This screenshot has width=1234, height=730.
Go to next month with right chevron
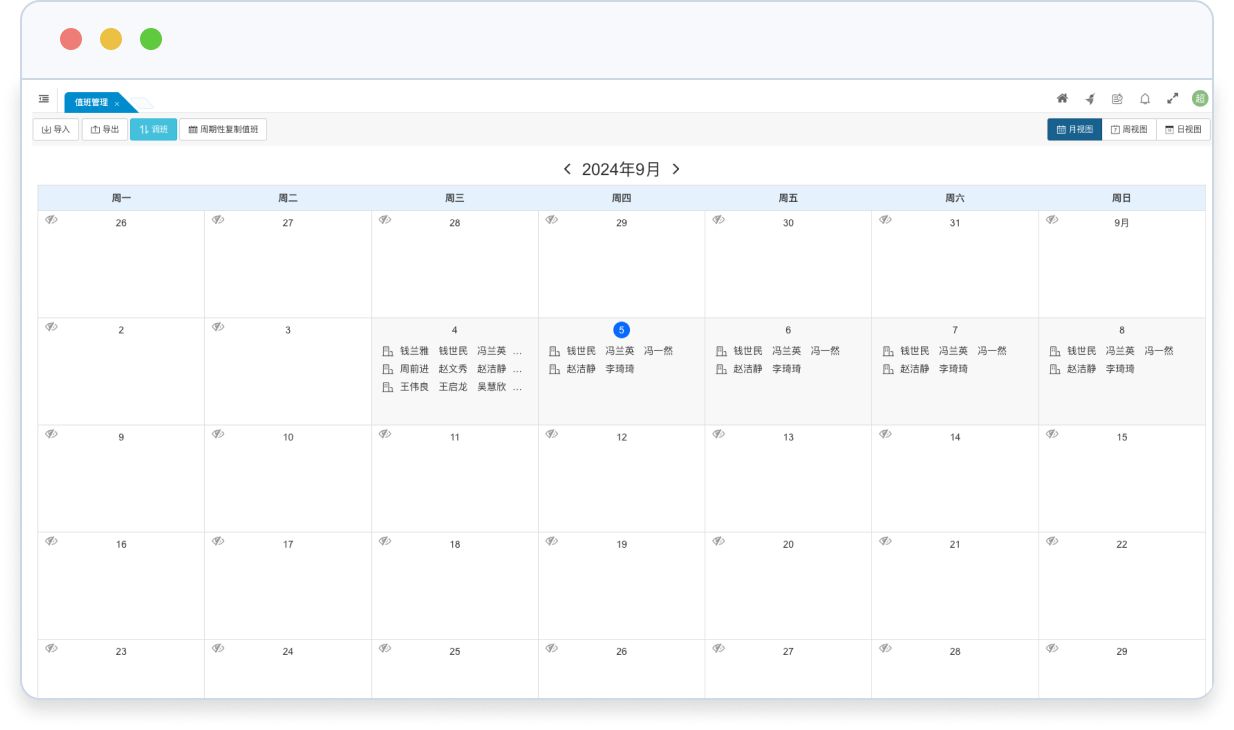point(676,169)
